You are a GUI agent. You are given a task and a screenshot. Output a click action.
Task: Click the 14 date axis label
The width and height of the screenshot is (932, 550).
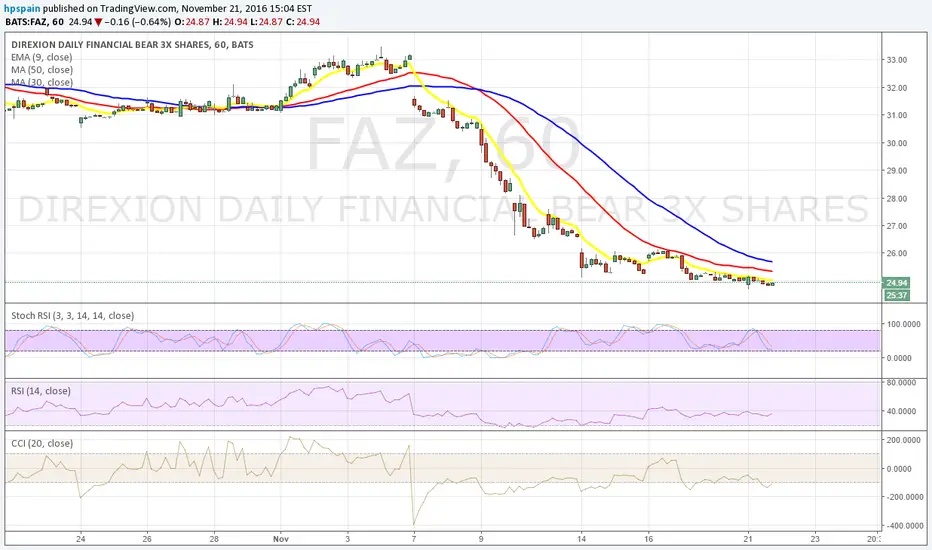coord(581,539)
